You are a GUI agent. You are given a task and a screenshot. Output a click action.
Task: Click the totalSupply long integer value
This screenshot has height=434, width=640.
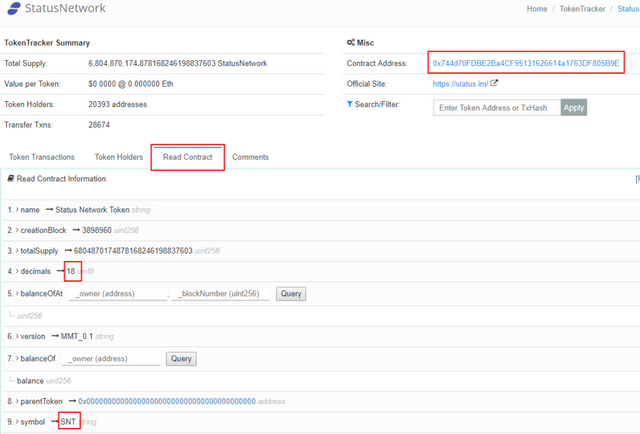pyautogui.click(x=133, y=251)
